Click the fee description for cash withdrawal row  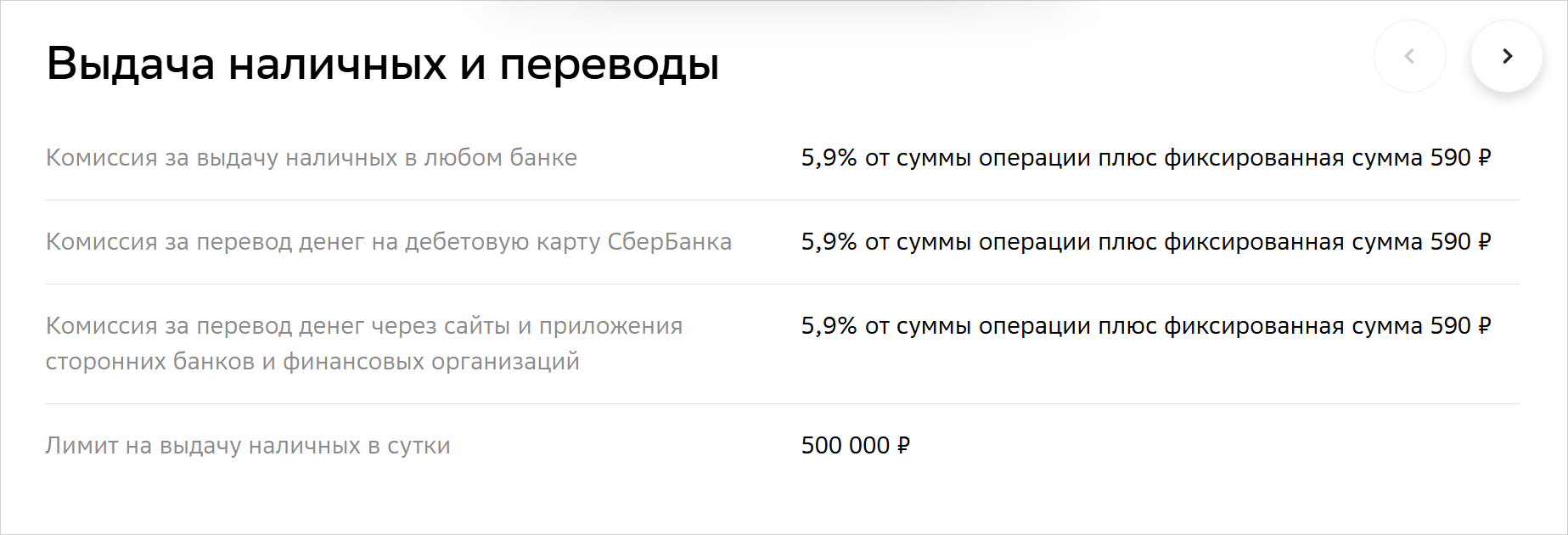(1145, 158)
